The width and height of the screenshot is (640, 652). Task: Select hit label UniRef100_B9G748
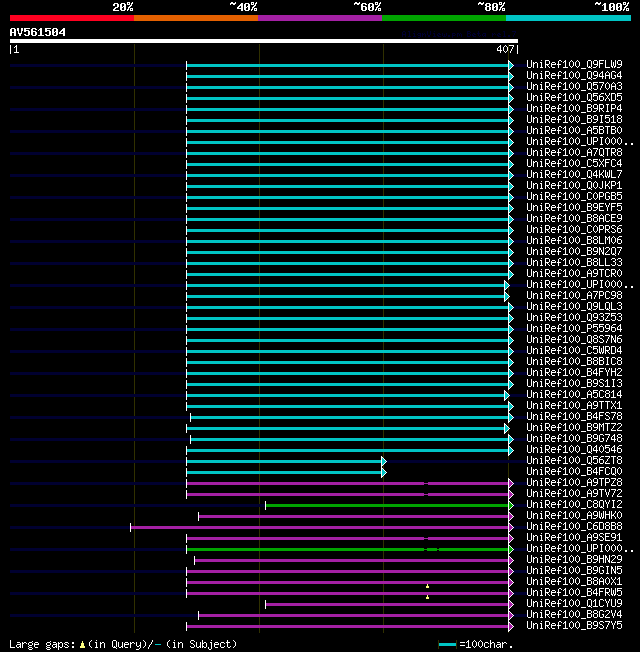574,439
